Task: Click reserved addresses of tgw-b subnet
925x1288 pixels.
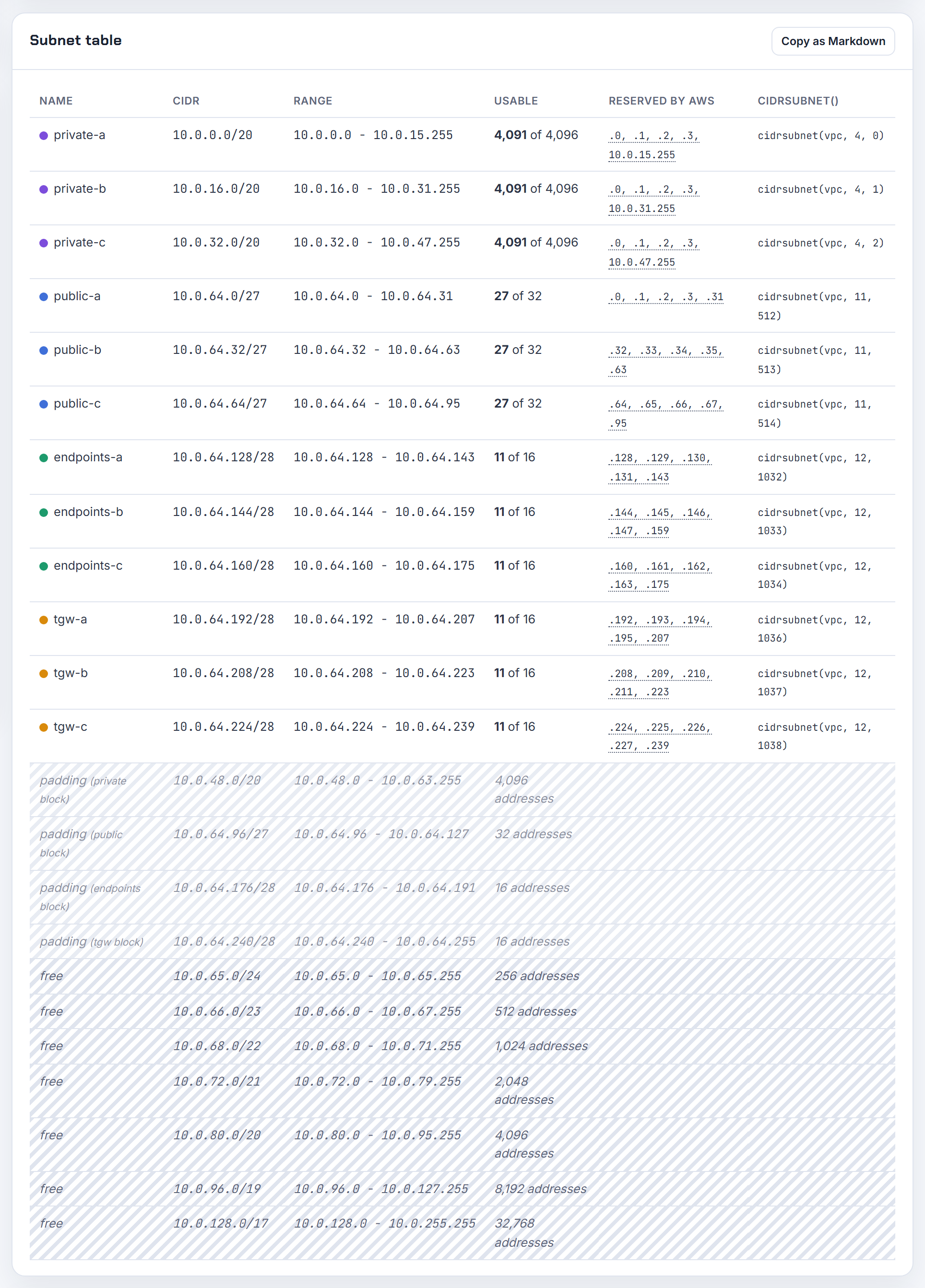Action: 660,683
